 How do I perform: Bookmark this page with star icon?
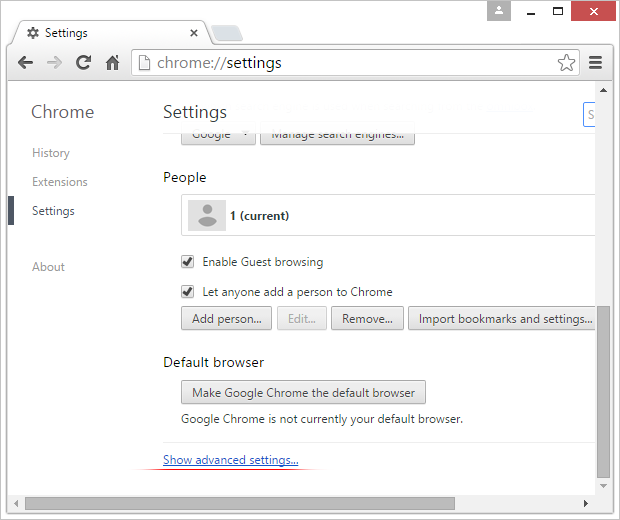pyautogui.click(x=566, y=62)
